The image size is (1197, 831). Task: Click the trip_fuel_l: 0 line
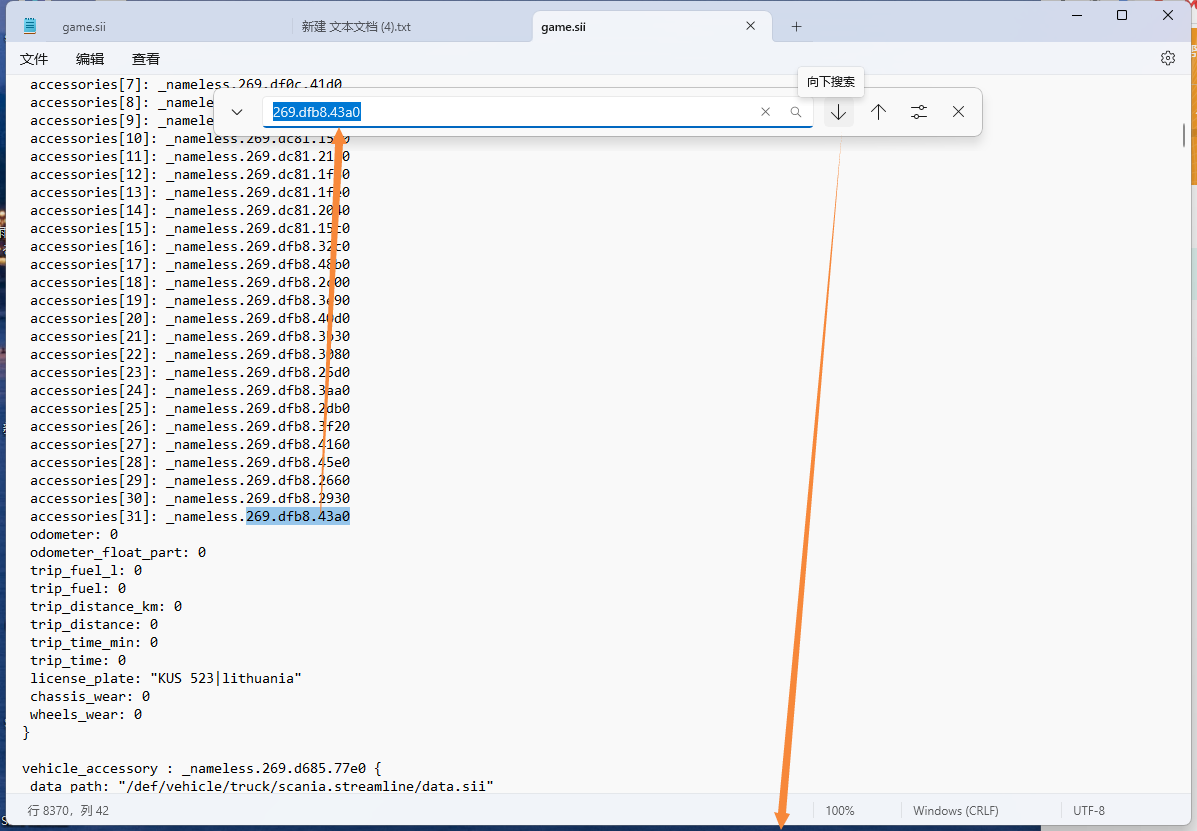(x=86, y=570)
